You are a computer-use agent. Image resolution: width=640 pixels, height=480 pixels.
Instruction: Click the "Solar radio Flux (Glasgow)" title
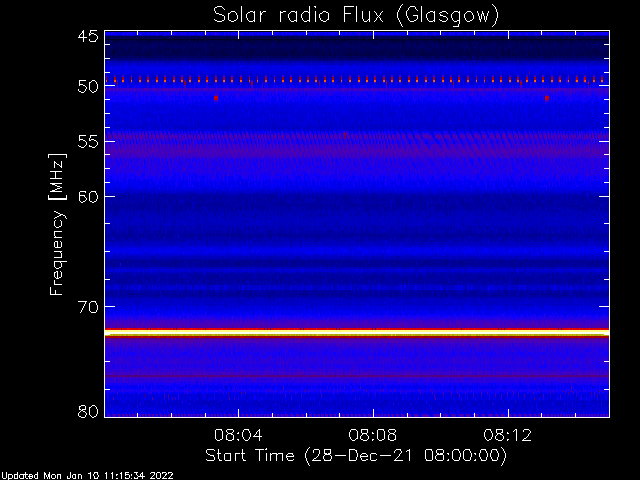coord(356,16)
